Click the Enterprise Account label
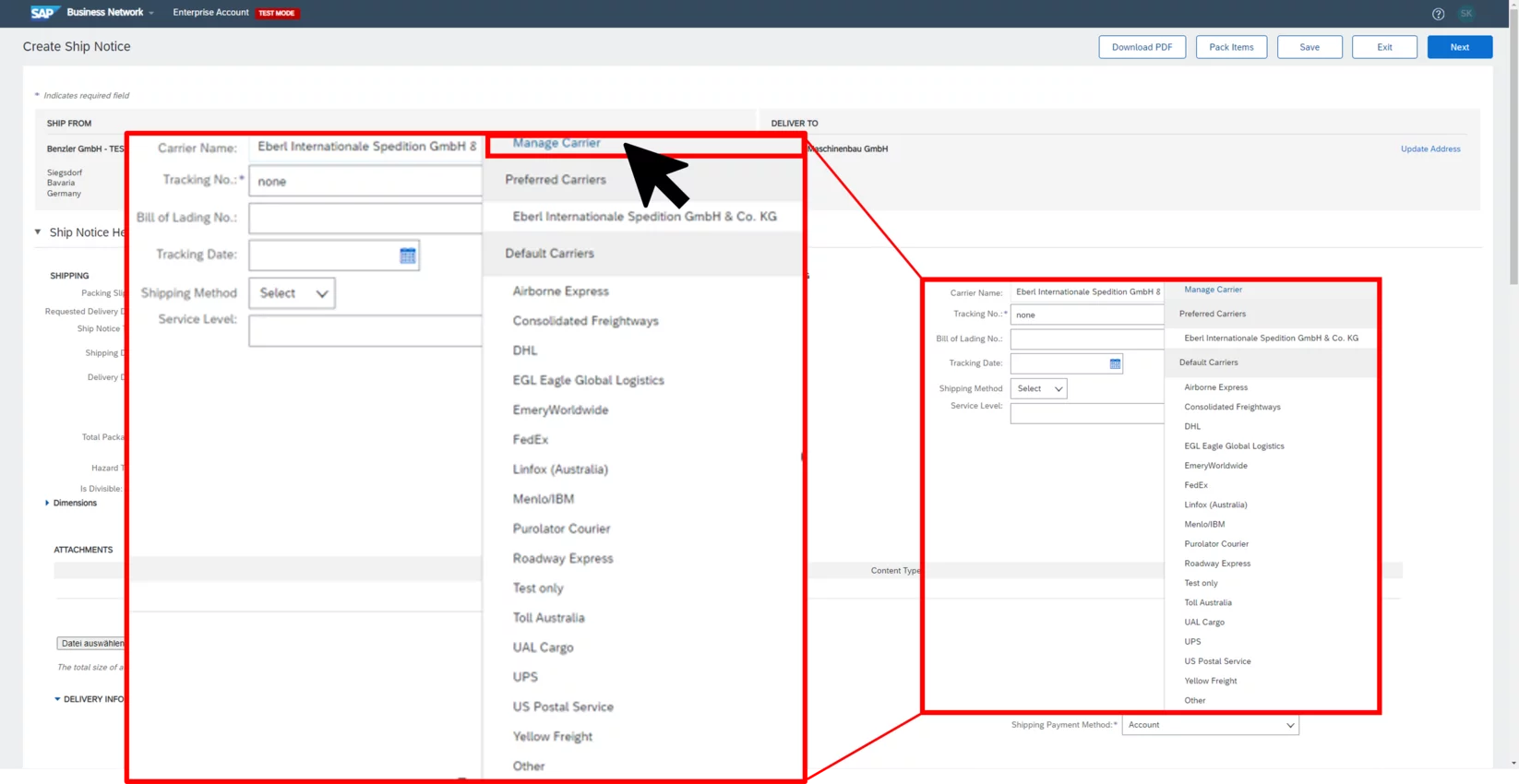This screenshot has height=784, width=1519. click(210, 12)
